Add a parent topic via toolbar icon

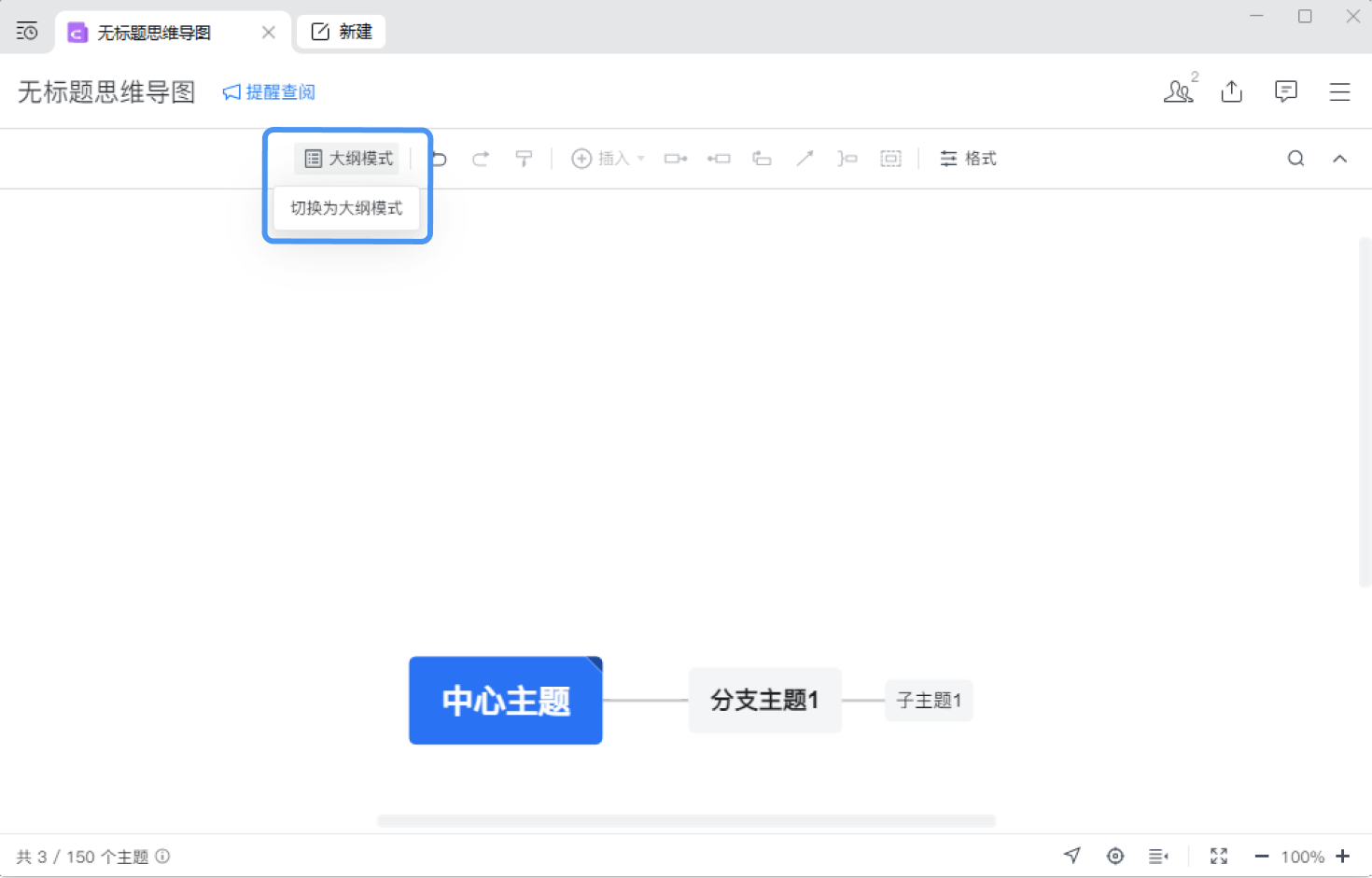(x=719, y=159)
